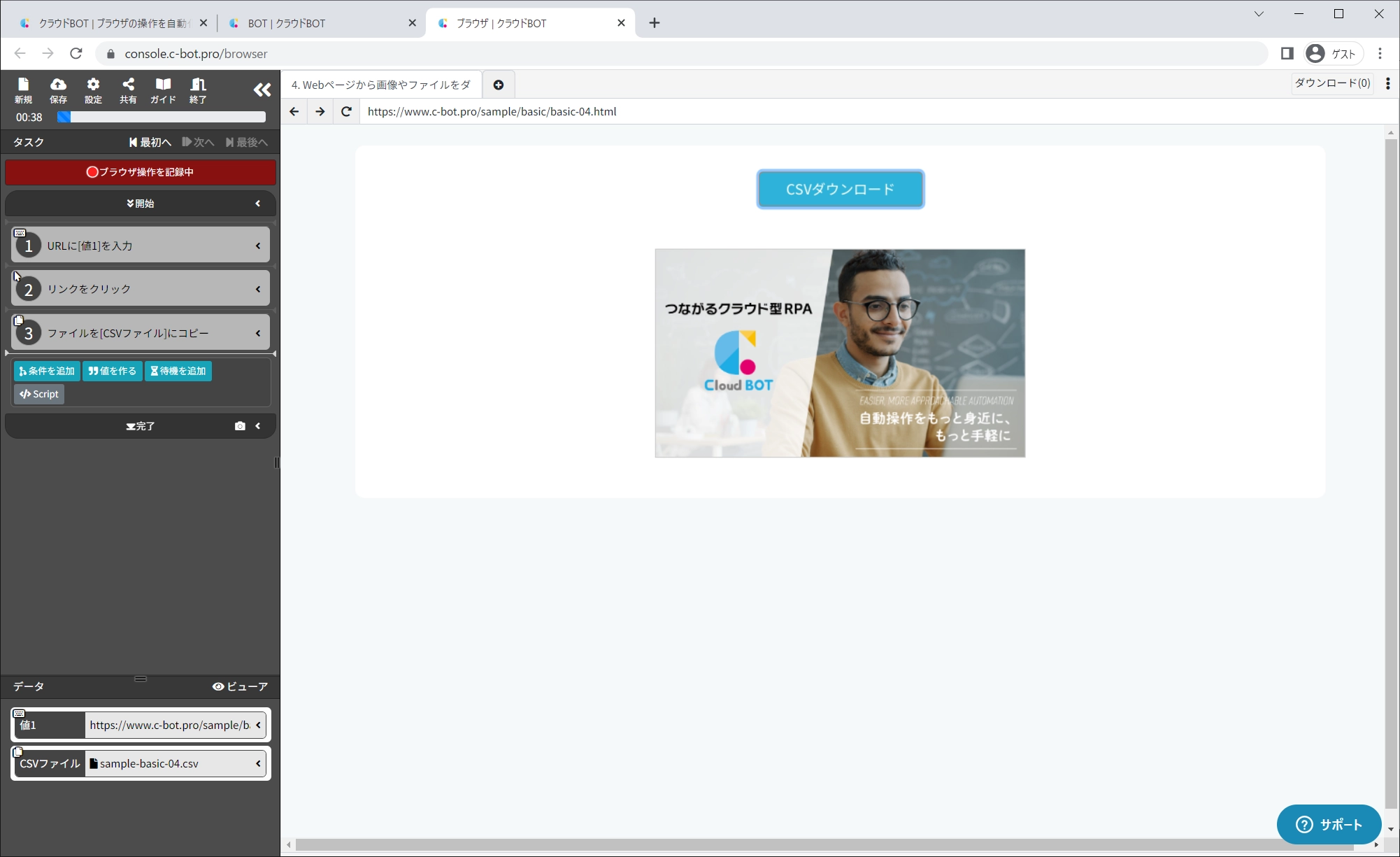Viewport: 1400px width, 857px height.
Task: Click the camera icon on 完了 row
Action: pyautogui.click(x=240, y=426)
